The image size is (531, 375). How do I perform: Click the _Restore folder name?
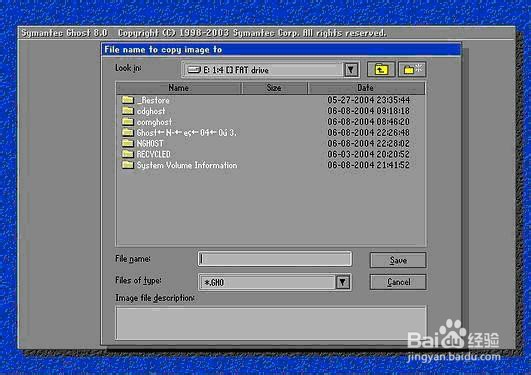[153, 100]
